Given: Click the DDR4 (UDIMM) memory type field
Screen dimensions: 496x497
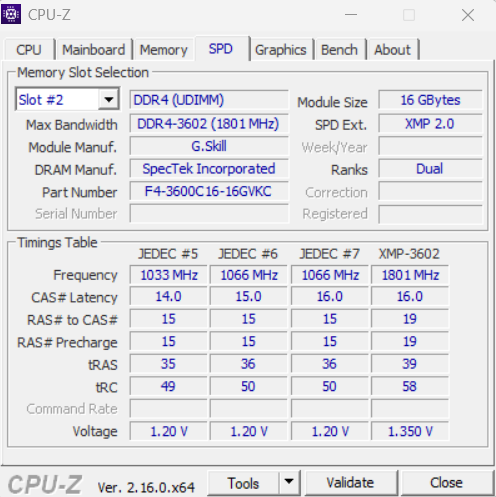Looking at the screenshot, I should pos(209,100).
